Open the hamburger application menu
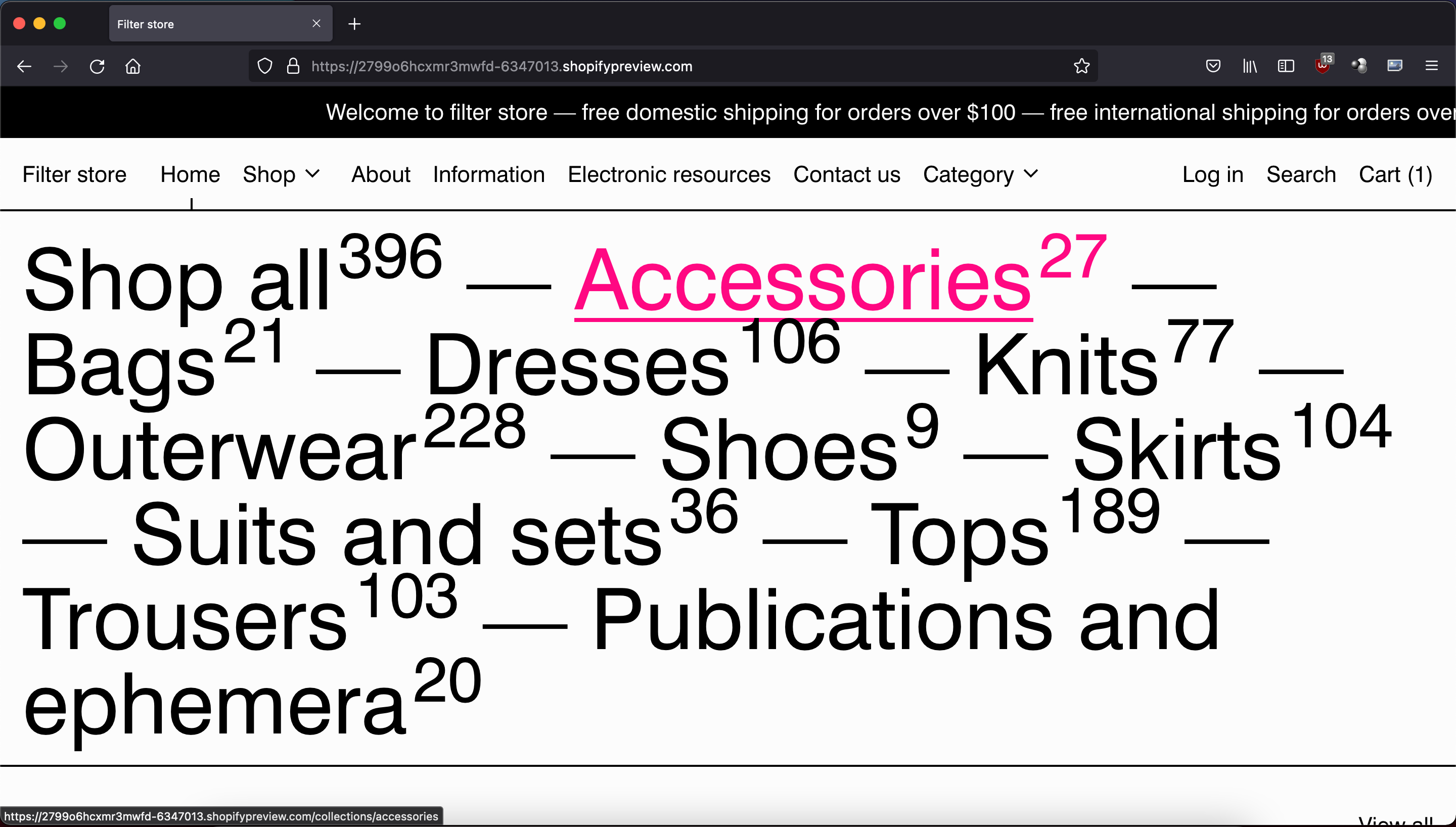The width and height of the screenshot is (1456, 827). click(1432, 66)
